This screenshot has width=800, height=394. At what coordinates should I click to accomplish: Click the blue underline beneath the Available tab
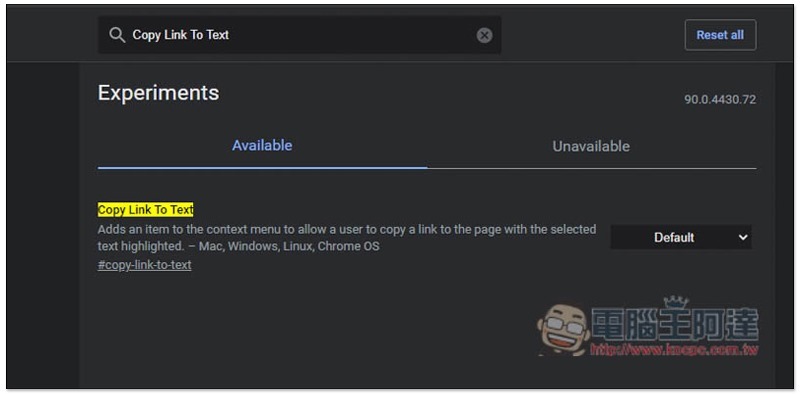[x=262, y=167]
